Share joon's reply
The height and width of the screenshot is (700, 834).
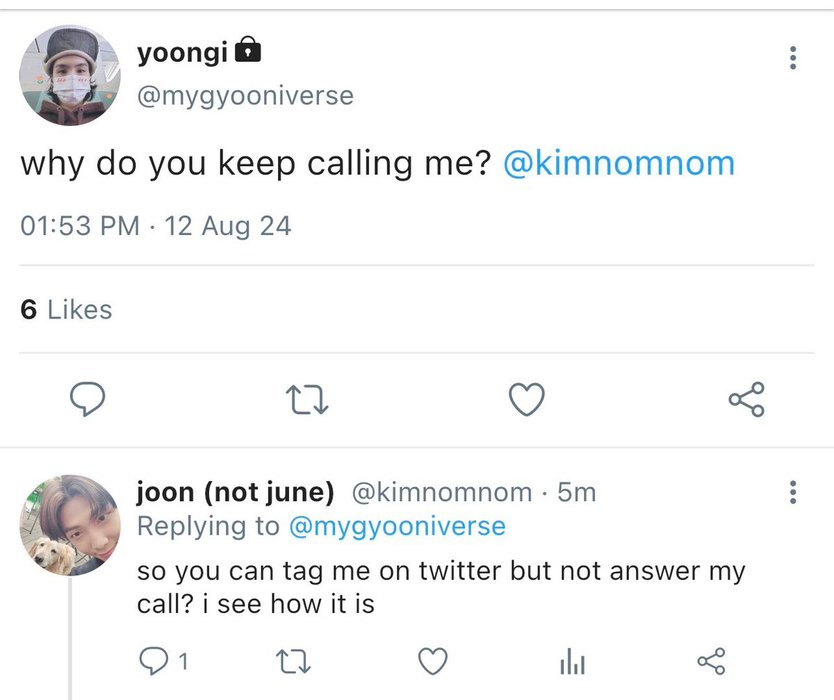(x=710, y=661)
